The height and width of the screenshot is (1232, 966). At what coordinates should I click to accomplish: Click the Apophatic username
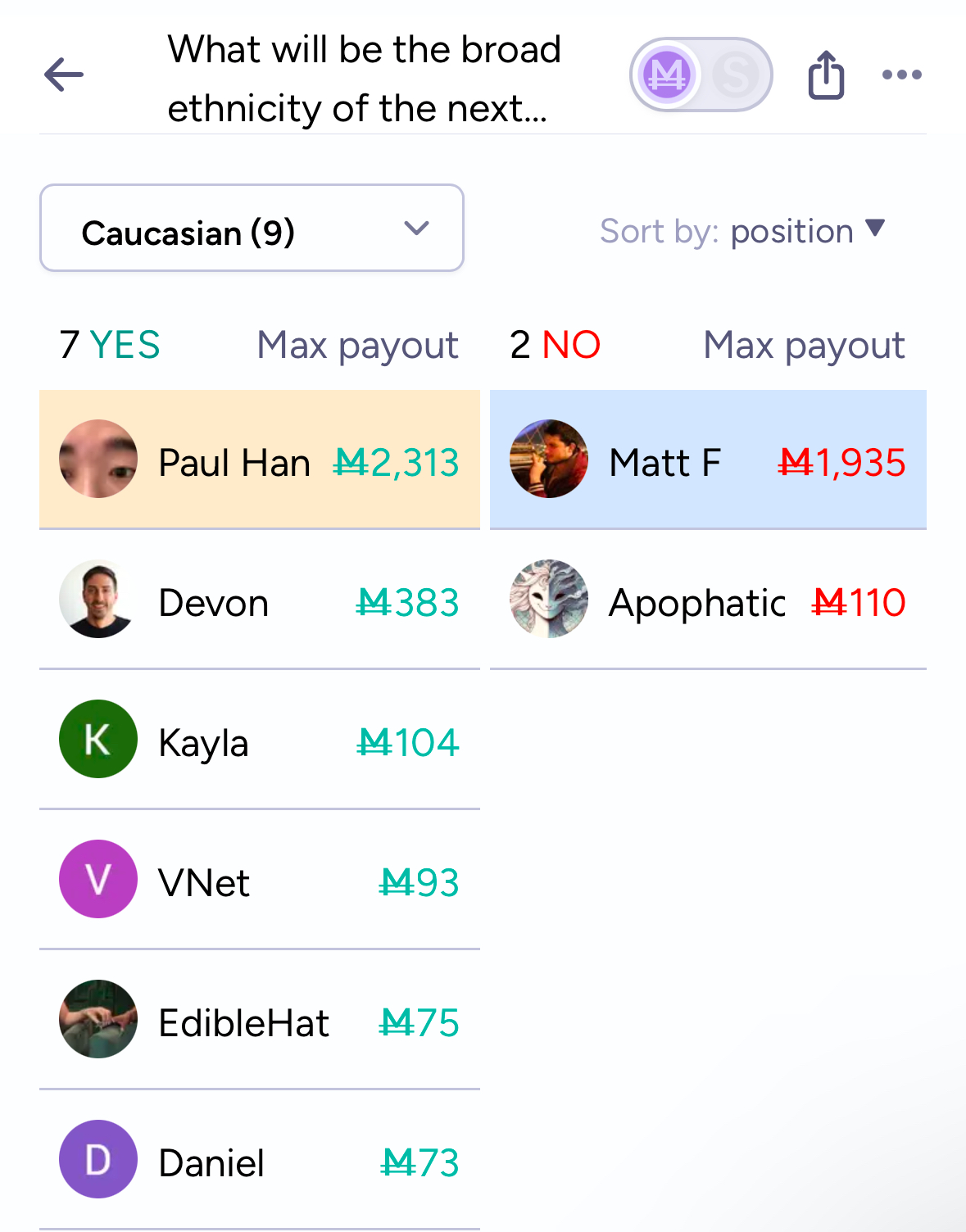pyautogui.click(x=697, y=604)
